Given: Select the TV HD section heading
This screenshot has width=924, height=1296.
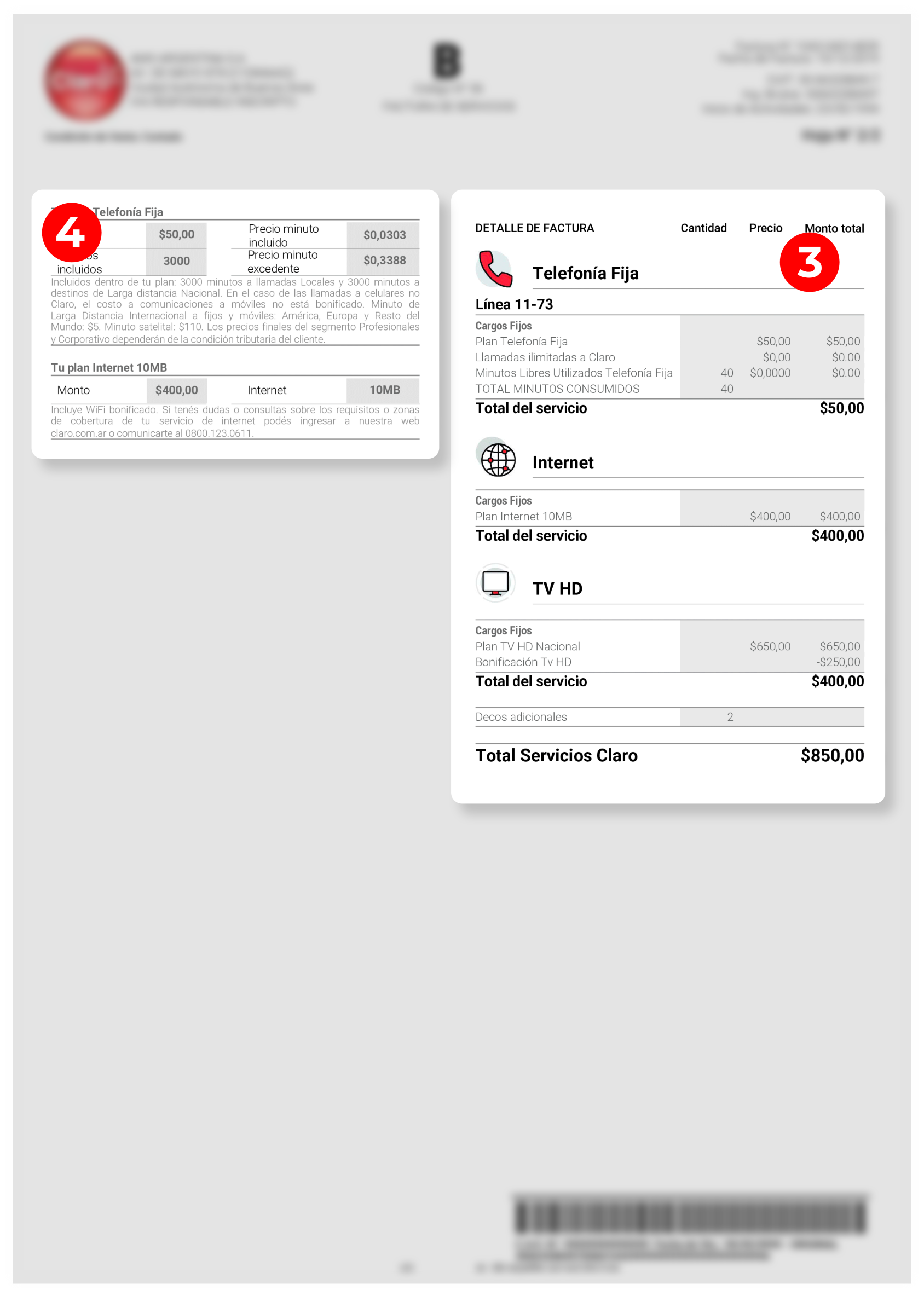Looking at the screenshot, I should click(x=557, y=589).
